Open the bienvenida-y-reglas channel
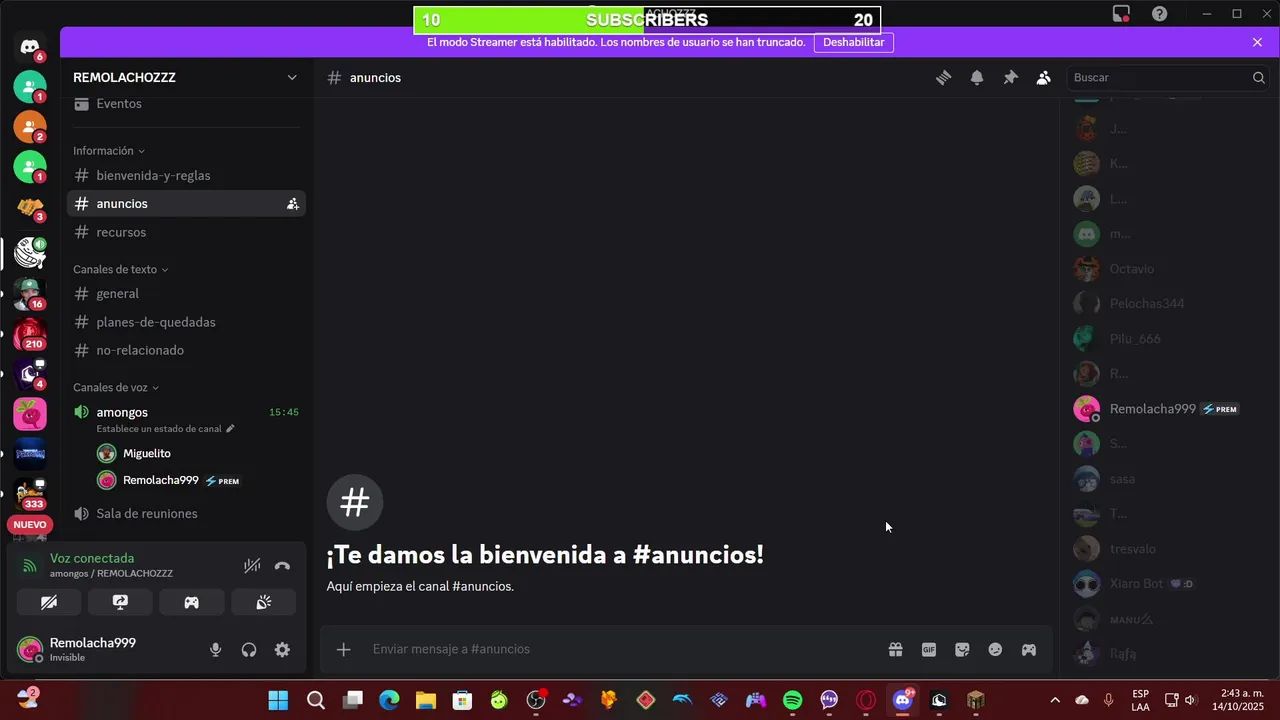This screenshot has height=720, width=1280. coord(186,176)
